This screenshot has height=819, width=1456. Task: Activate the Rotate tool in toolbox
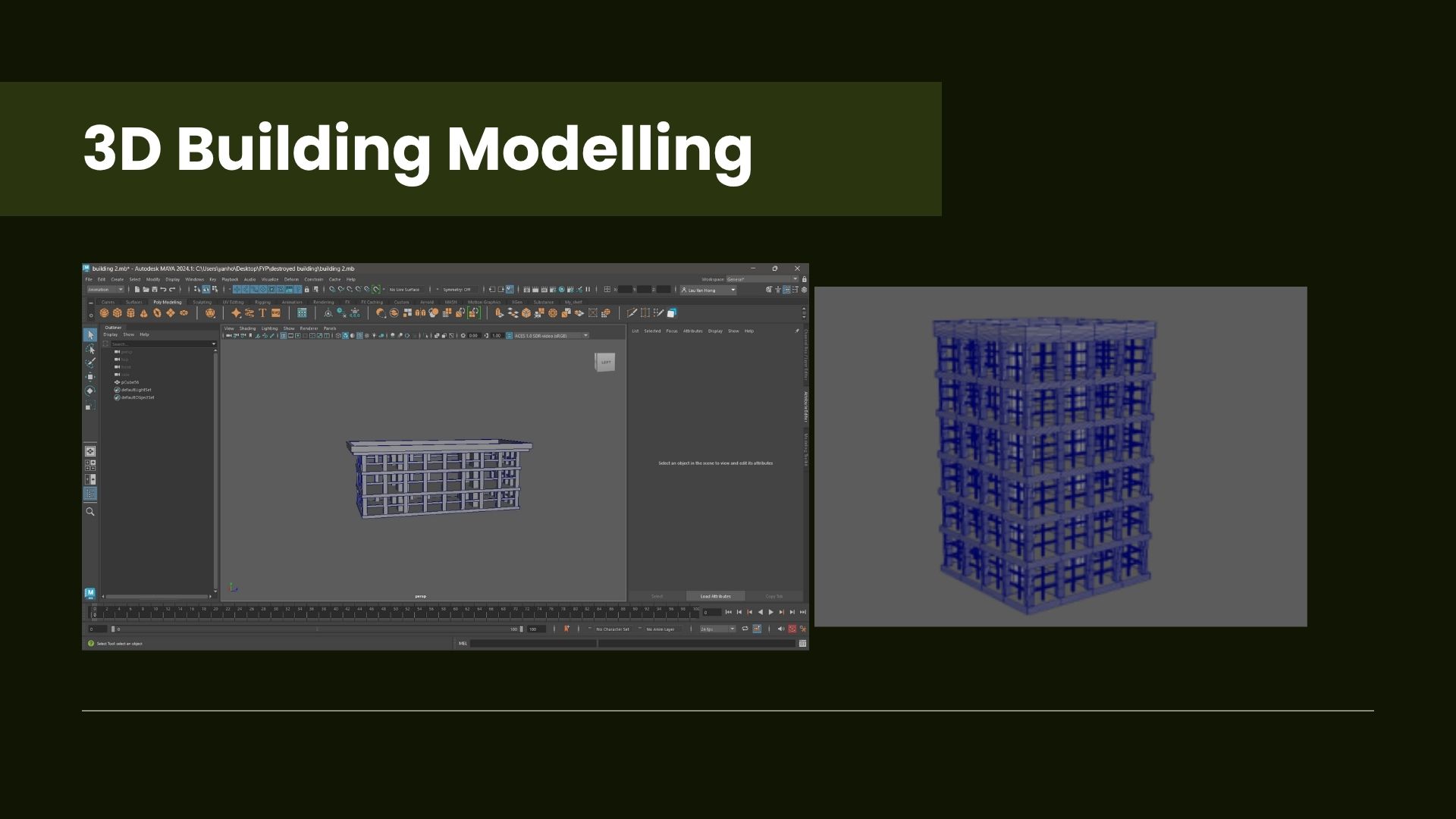pyautogui.click(x=90, y=391)
